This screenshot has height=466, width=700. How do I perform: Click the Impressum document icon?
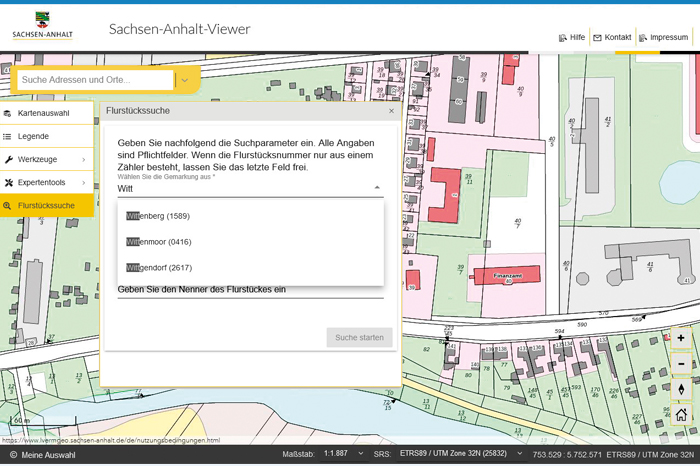tap(643, 38)
